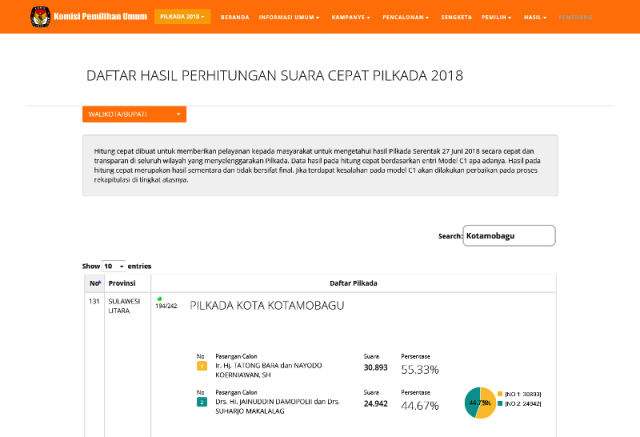This screenshot has width=640, height=437.
Task: Click the green status dot beside 194/242
Action: point(158,299)
